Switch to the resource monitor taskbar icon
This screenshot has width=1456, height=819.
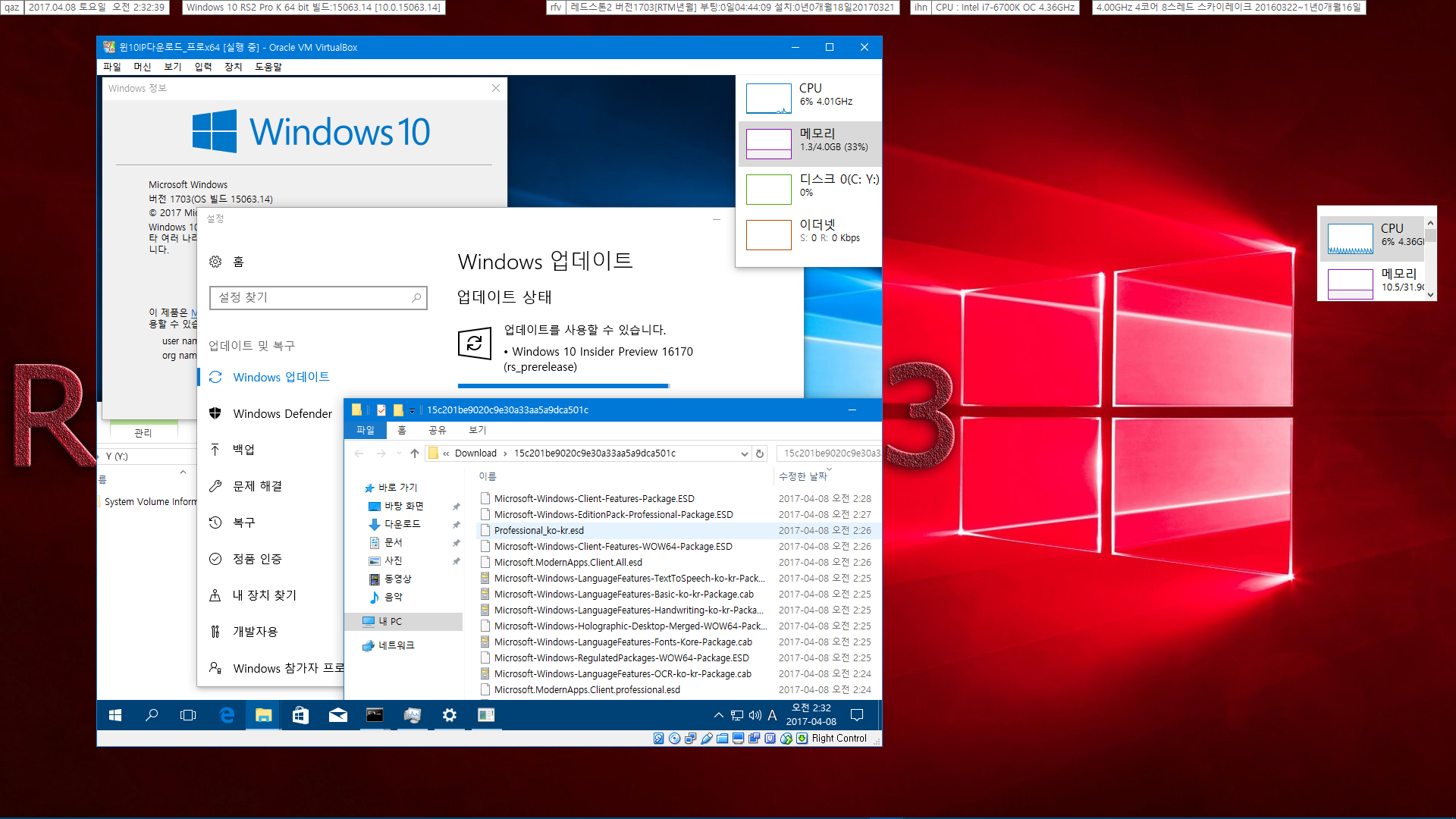pyautogui.click(x=412, y=715)
